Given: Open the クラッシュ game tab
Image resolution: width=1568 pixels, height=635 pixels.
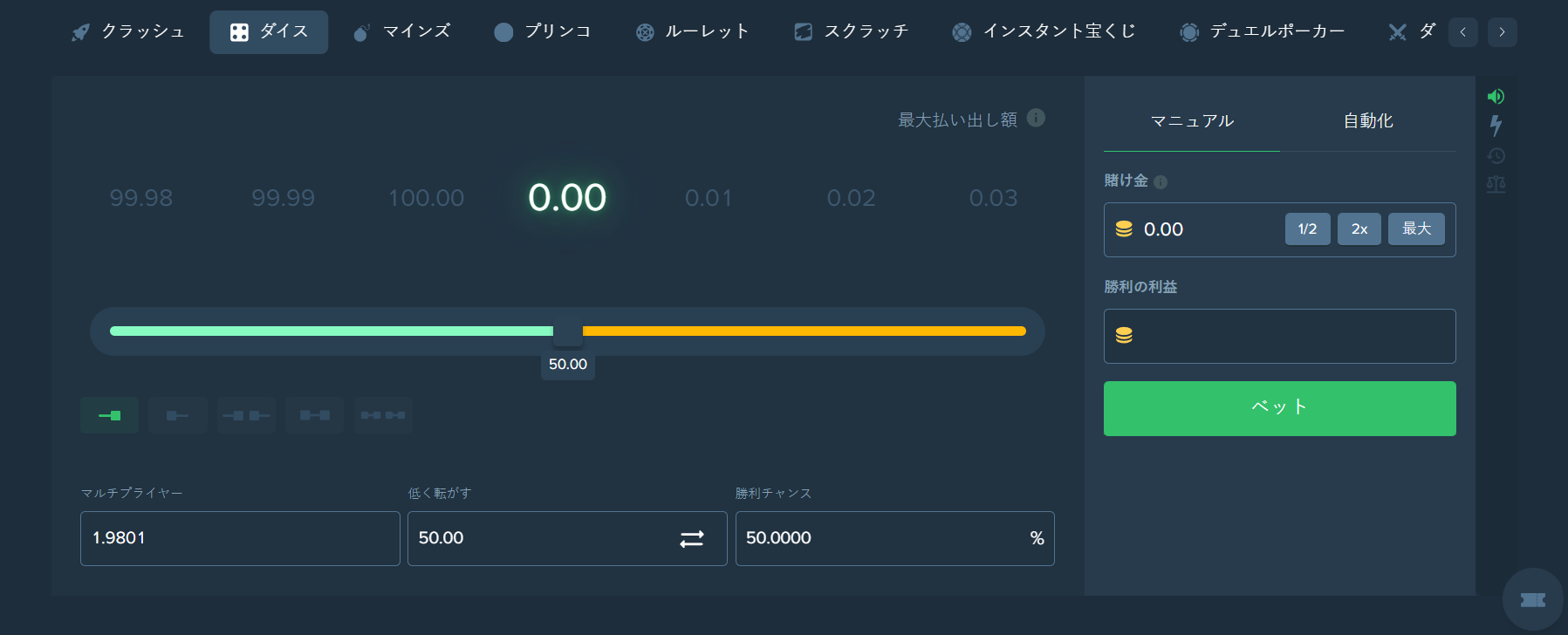Looking at the screenshot, I should coord(128,32).
